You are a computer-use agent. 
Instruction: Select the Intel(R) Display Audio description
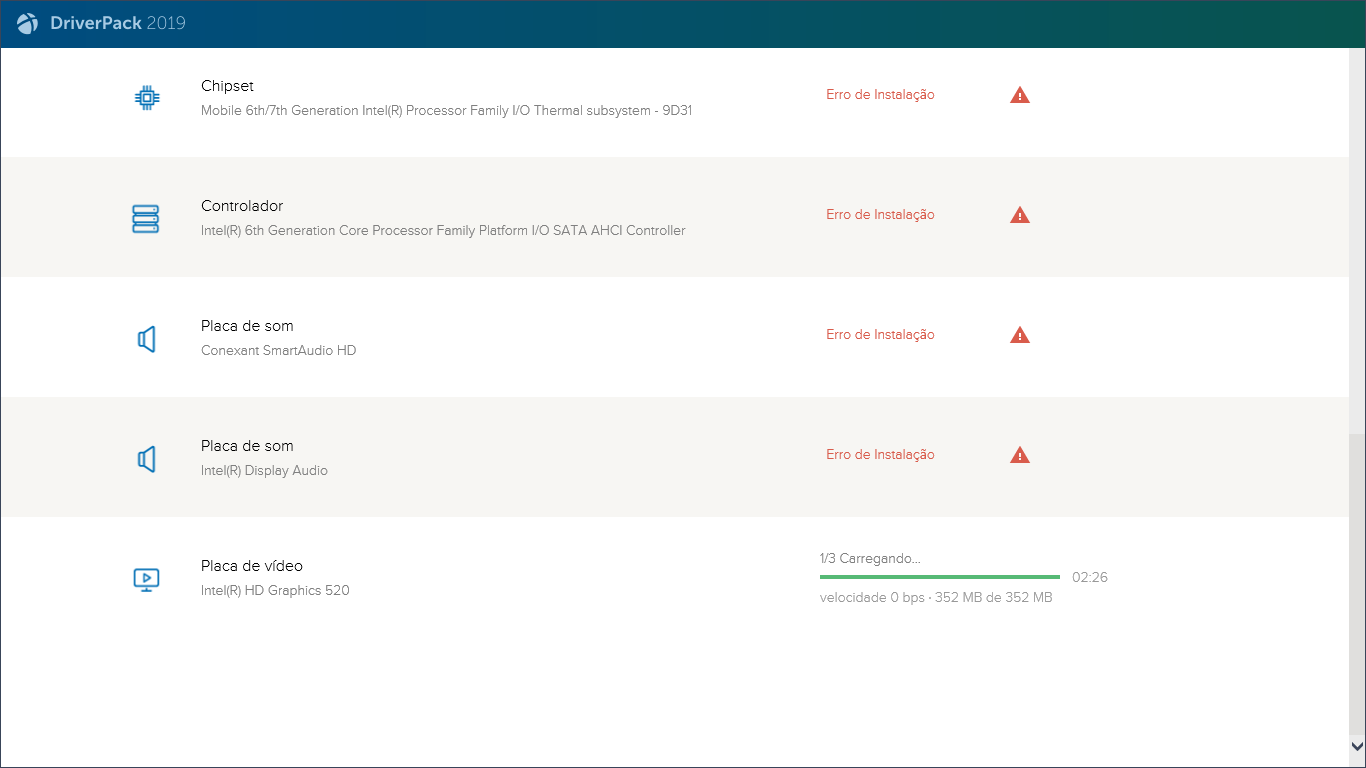(x=264, y=471)
